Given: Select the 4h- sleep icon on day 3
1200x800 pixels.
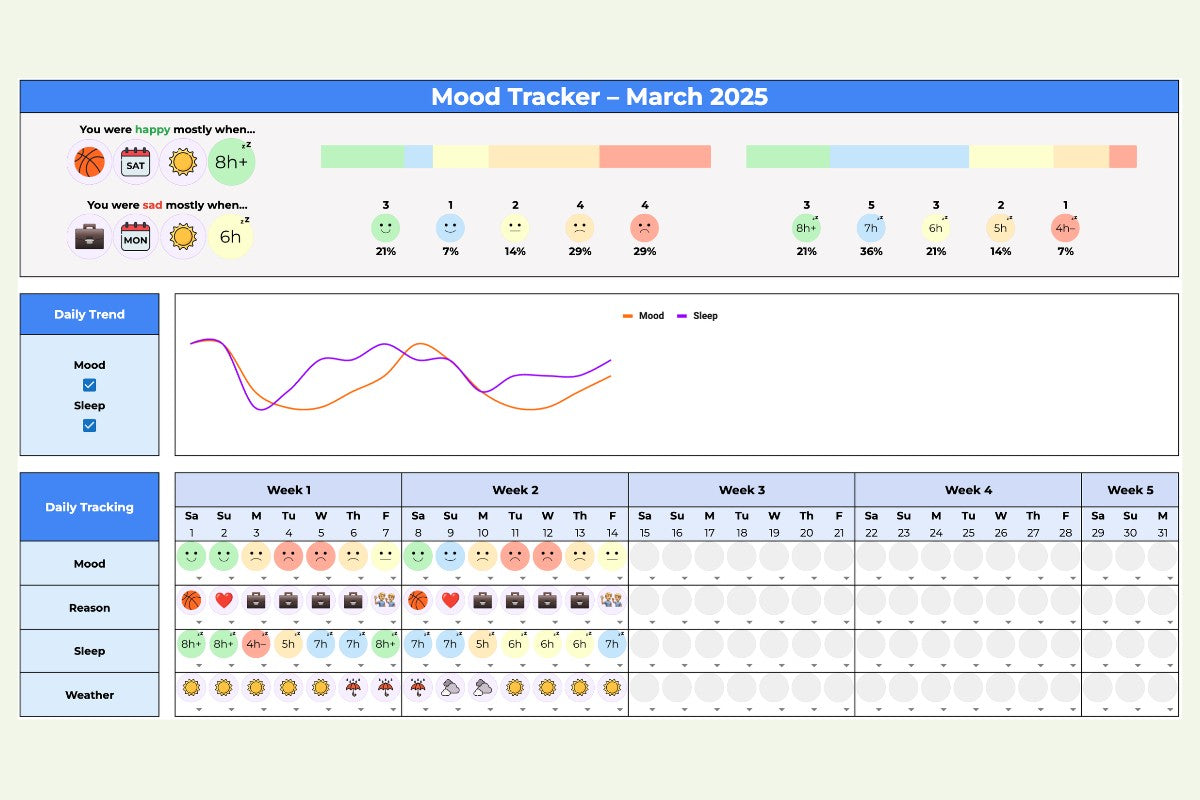Looking at the screenshot, I should 256,644.
